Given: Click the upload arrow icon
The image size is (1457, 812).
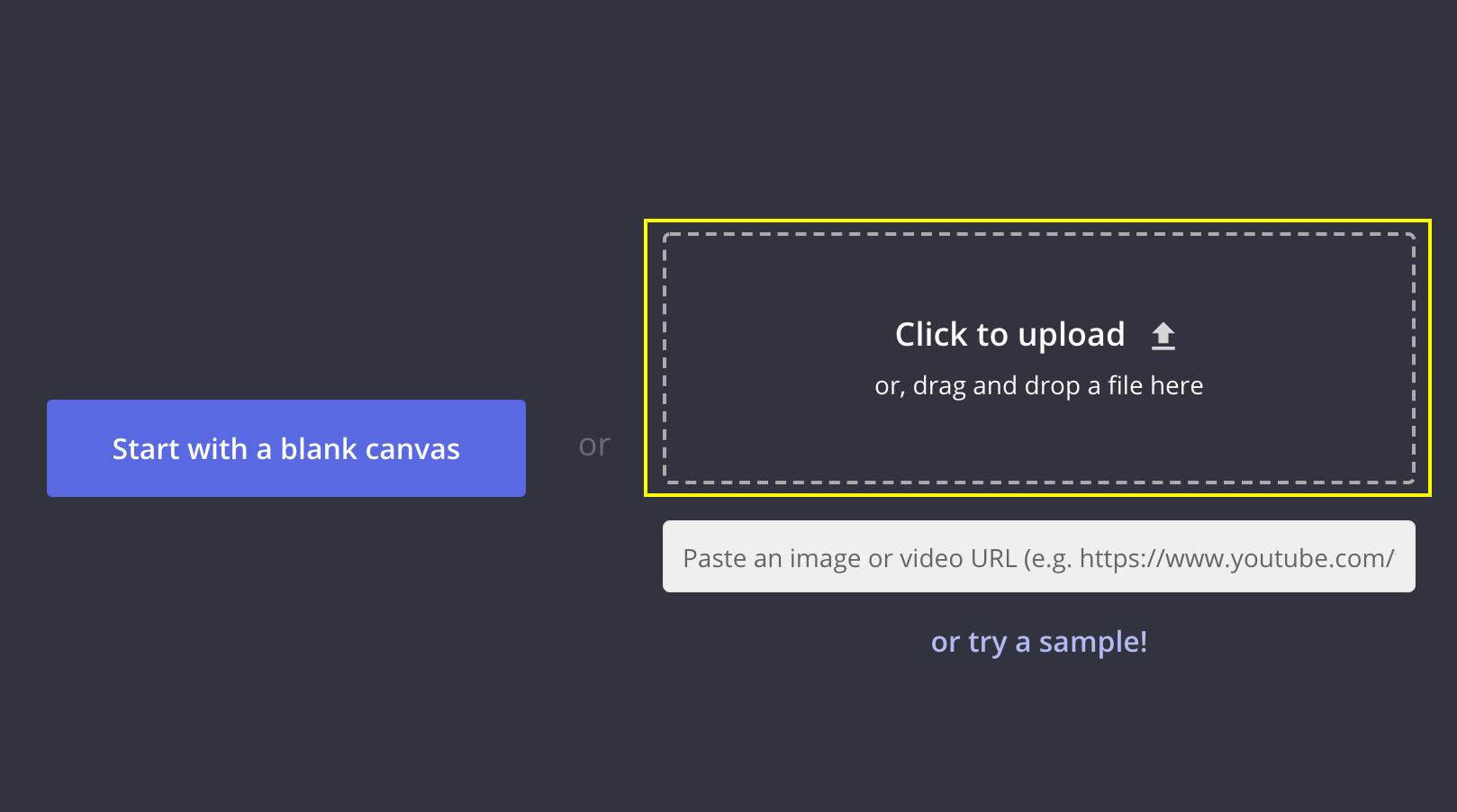Looking at the screenshot, I should coord(1163,336).
